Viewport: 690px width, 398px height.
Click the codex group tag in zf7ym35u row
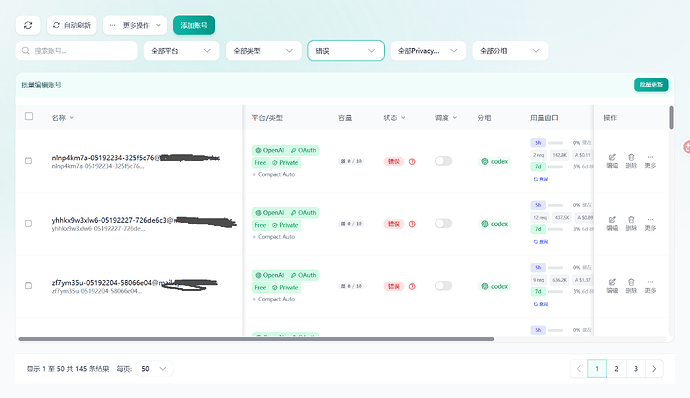tap(495, 287)
